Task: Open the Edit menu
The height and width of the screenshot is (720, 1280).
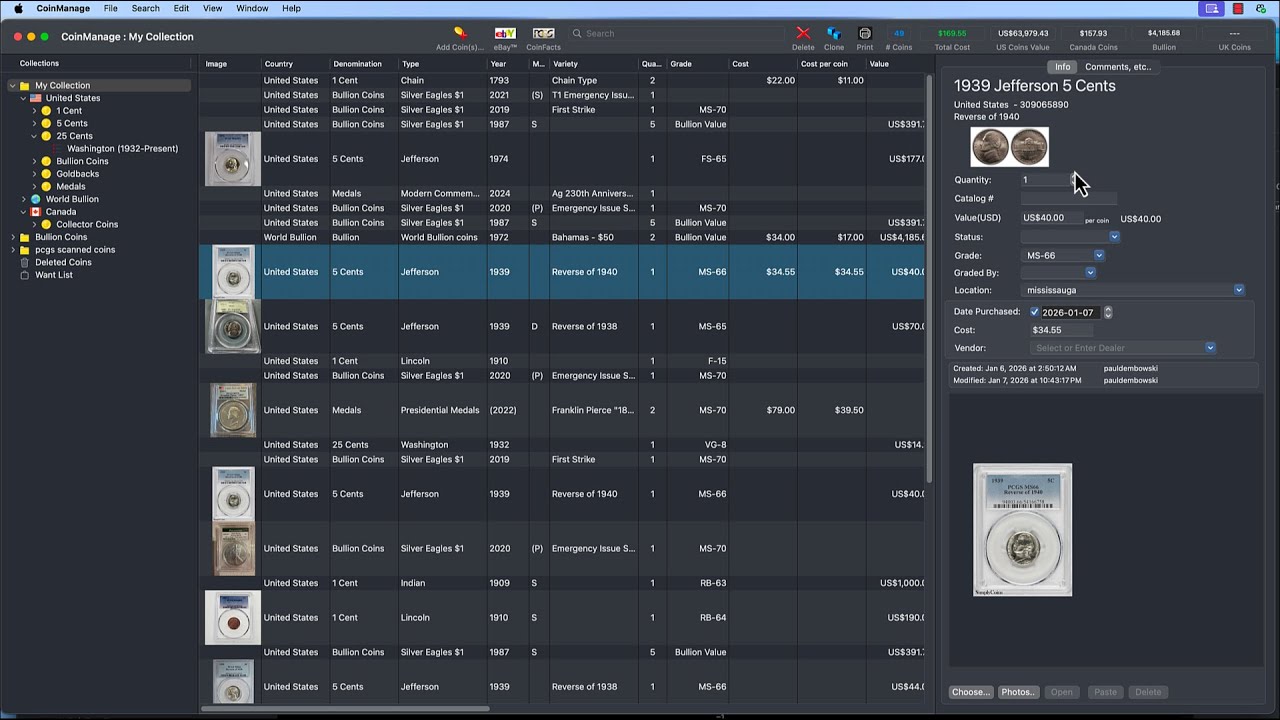Action: (x=181, y=8)
